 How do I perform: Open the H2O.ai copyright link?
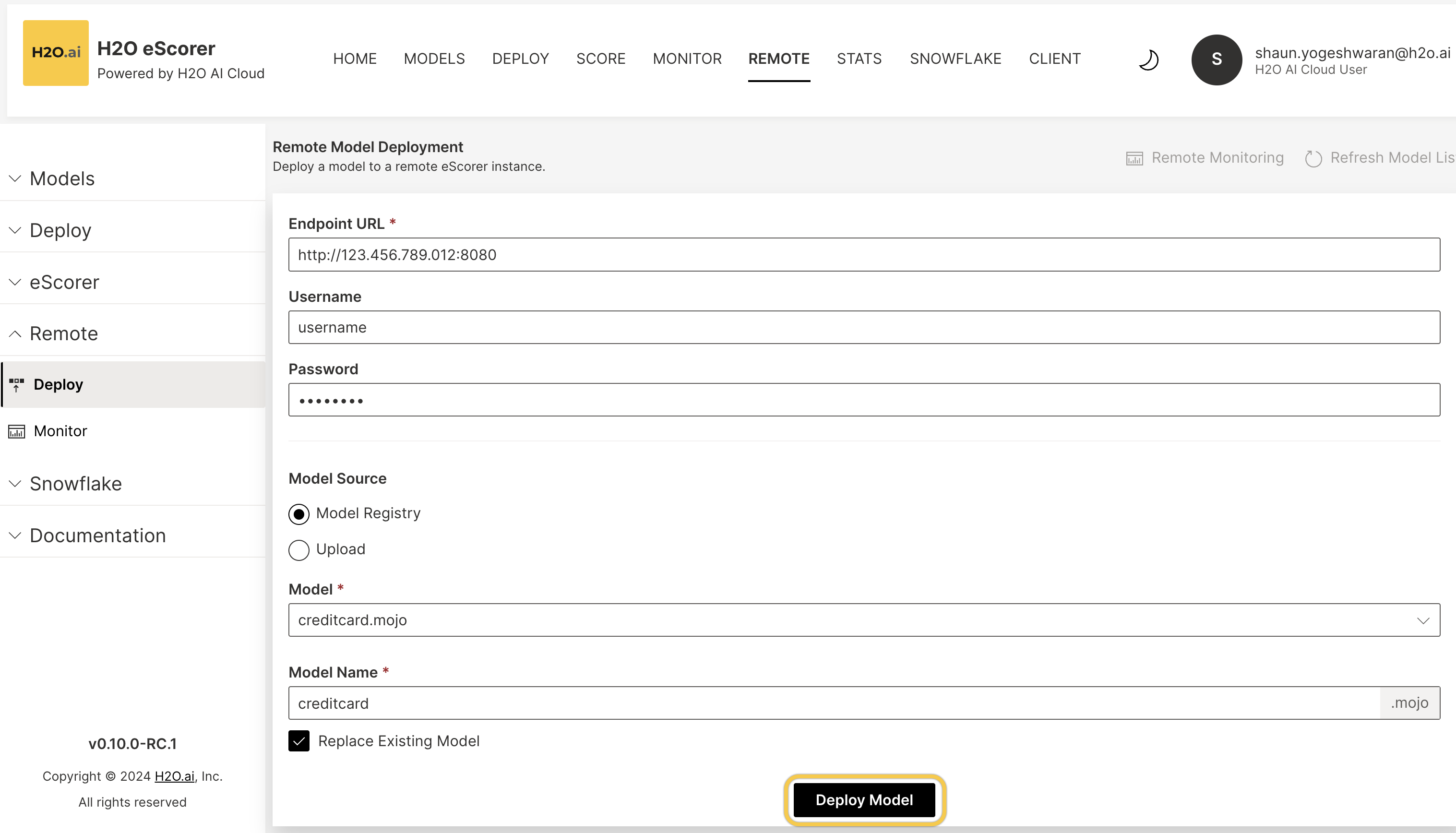pos(175,776)
